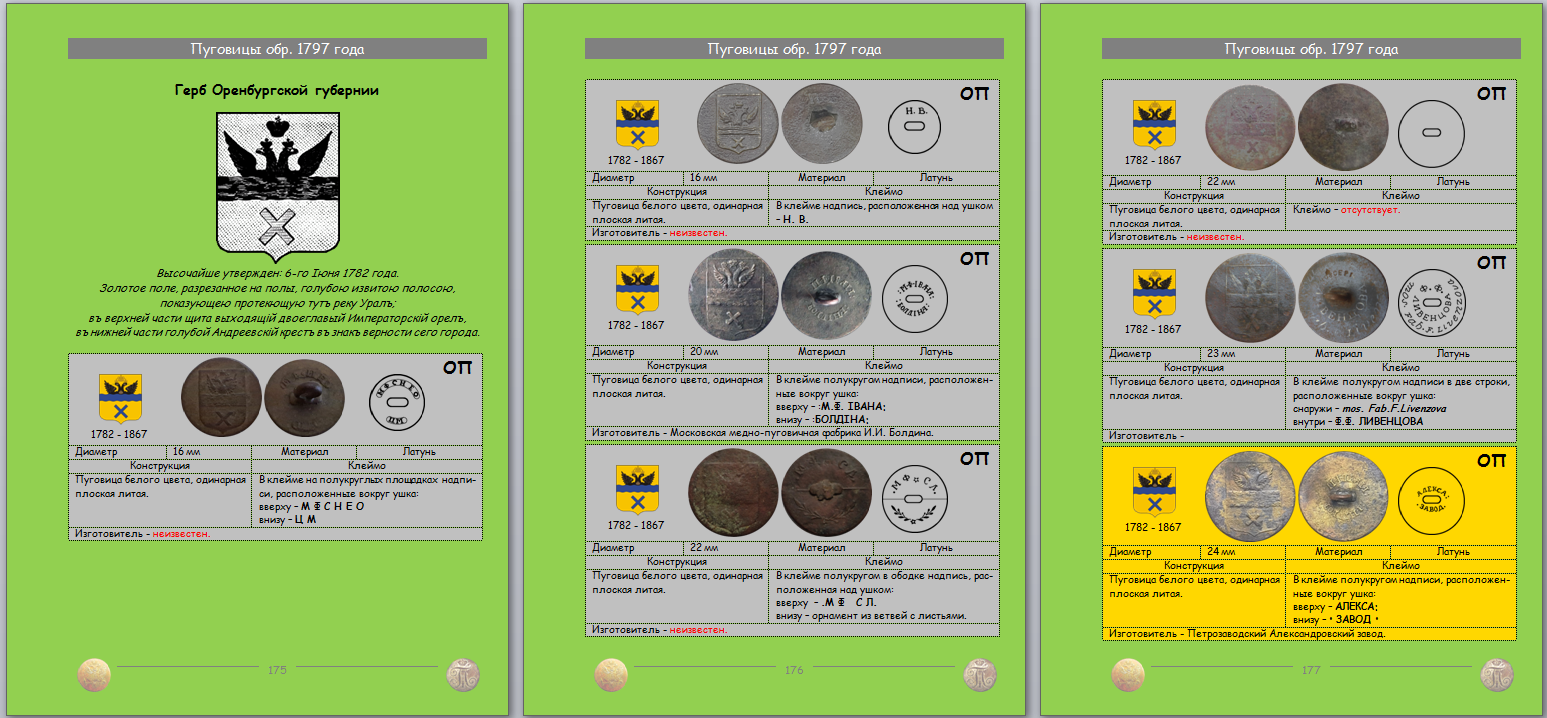Click the ЛИВЕНЦОВА circular stamp diagram

[1431, 303]
